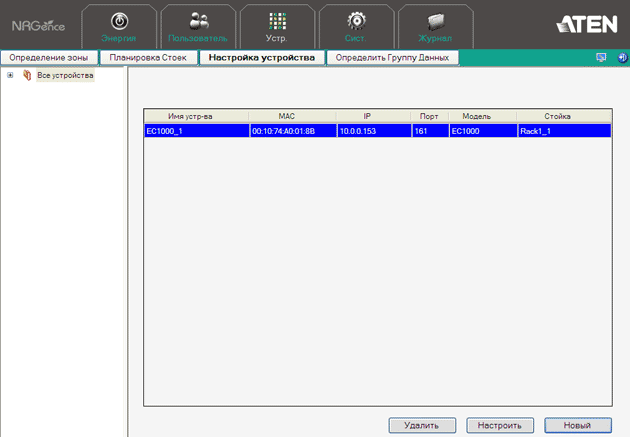
Task: Switch to Определить Группу Данных tab
Action: click(x=392, y=58)
